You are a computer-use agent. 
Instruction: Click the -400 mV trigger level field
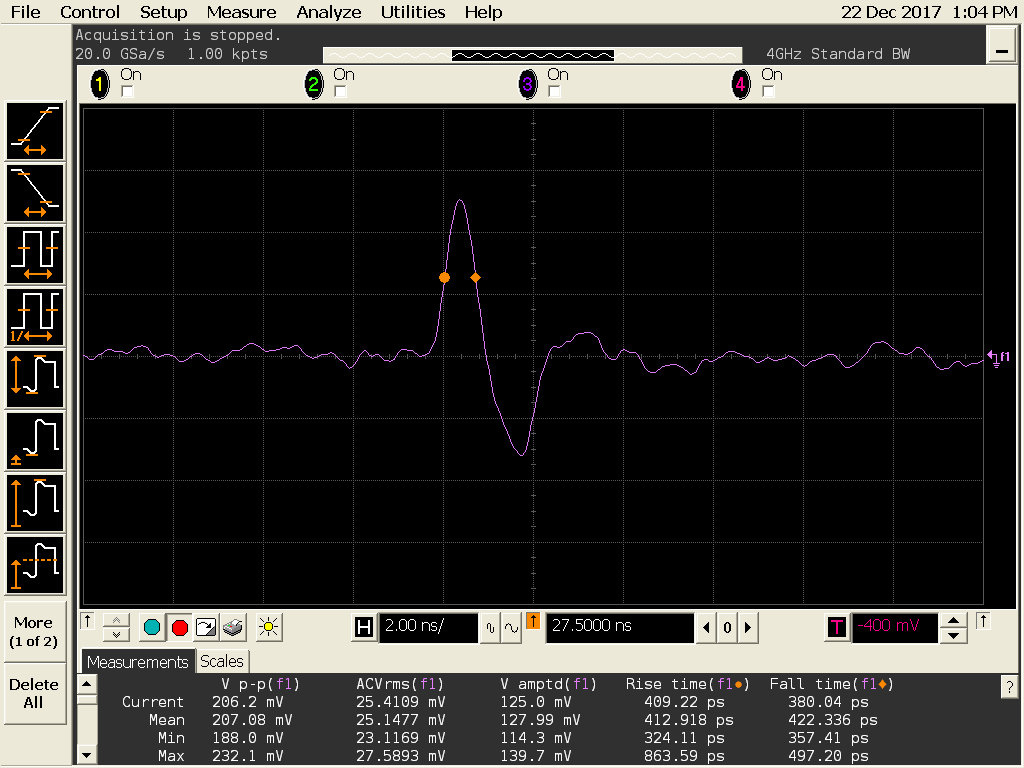pyautogui.click(x=895, y=628)
